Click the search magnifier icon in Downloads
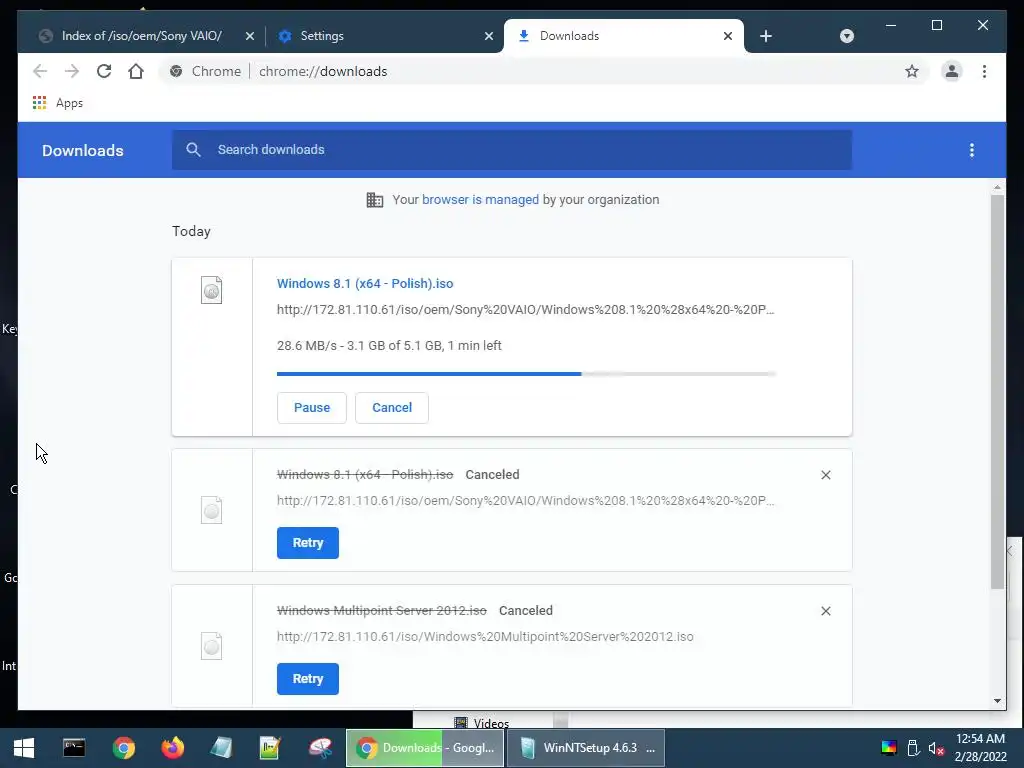1024x768 pixels. [193, 150]
